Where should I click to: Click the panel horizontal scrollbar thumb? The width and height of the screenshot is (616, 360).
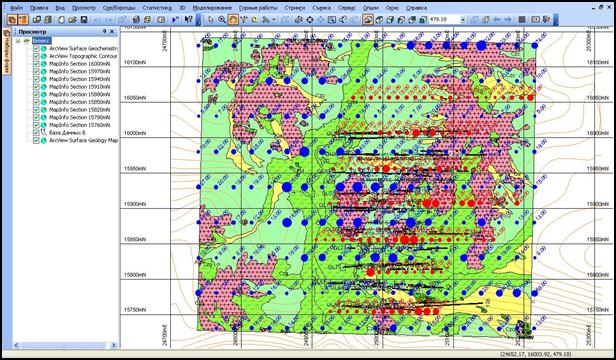63,345
